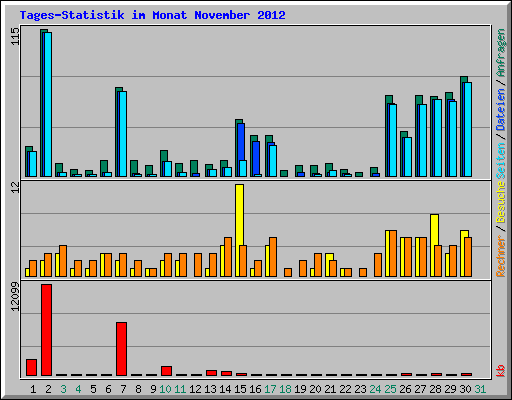Click the 'Rechner' legend label
The height and width of the screenshot is (400, 512).
tap(501, 256)
